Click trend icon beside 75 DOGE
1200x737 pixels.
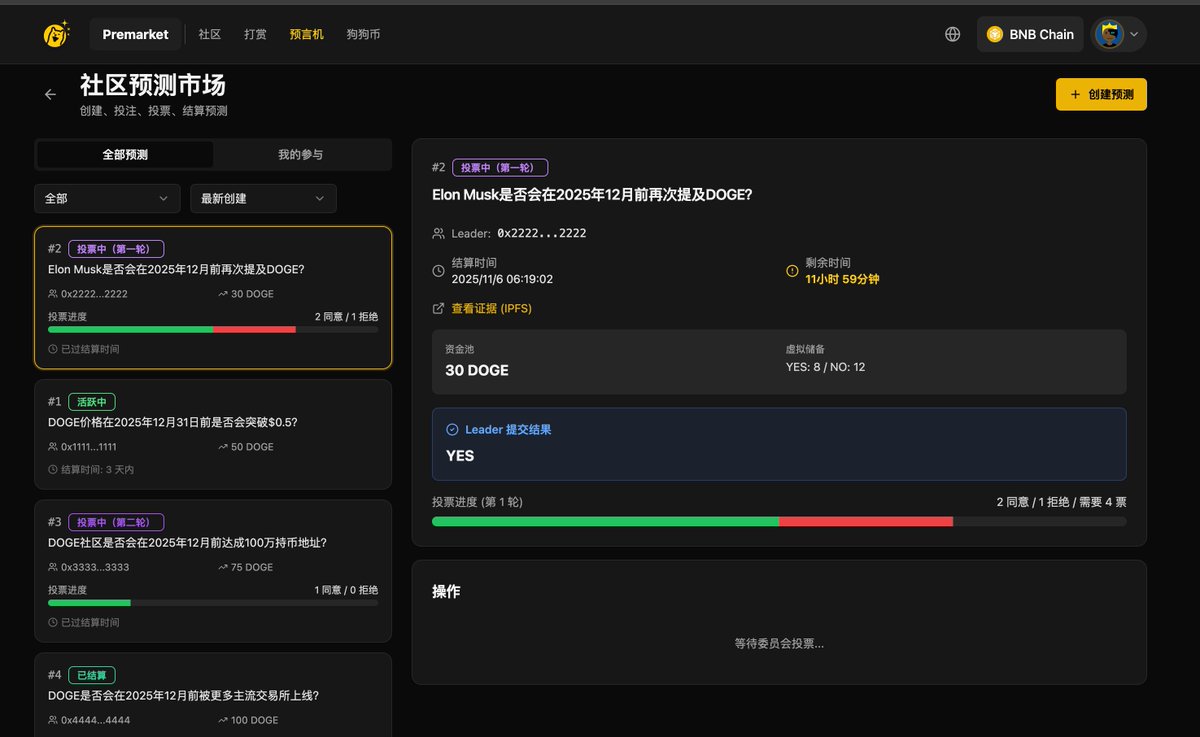click(x=222, y=567)
